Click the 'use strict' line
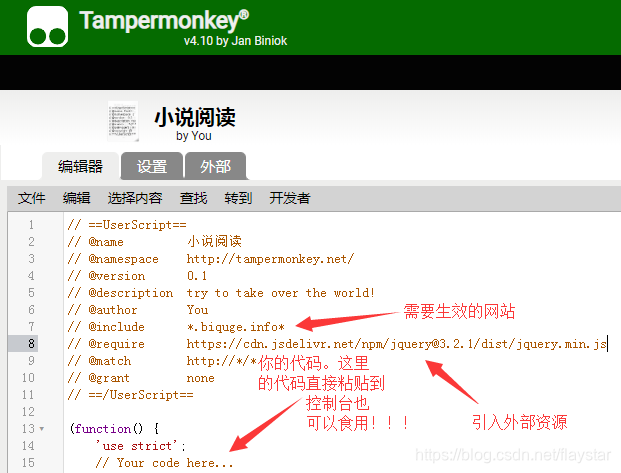The height and width of the screenshot is (473, 621). click(140, 446)
